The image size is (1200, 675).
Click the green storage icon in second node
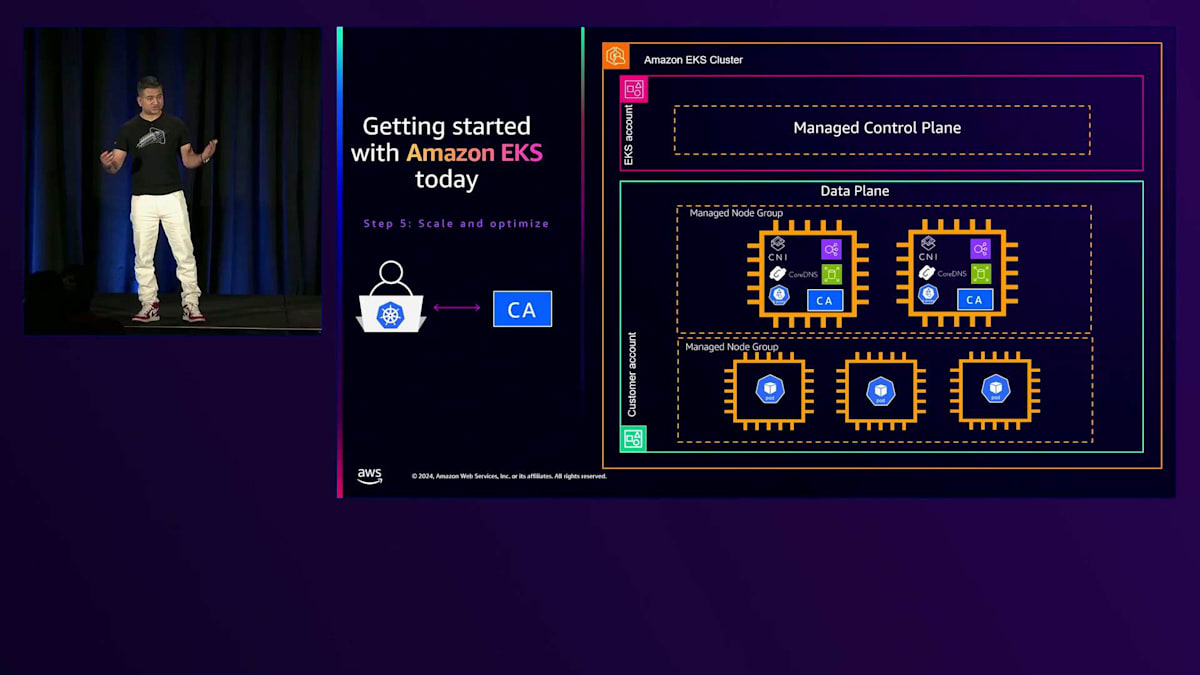(981, 274)
